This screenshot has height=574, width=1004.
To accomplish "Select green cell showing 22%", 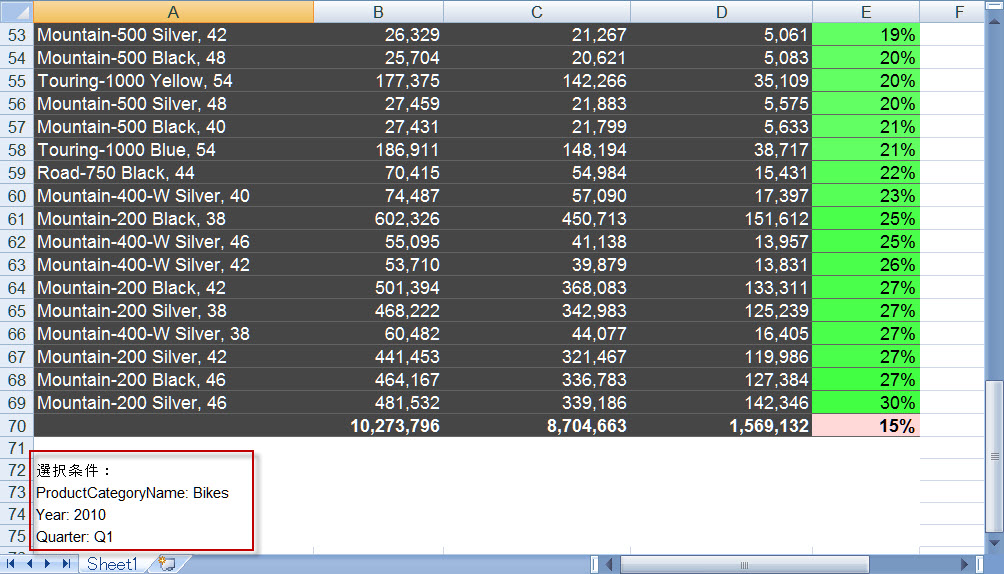I will pos(866,173).
